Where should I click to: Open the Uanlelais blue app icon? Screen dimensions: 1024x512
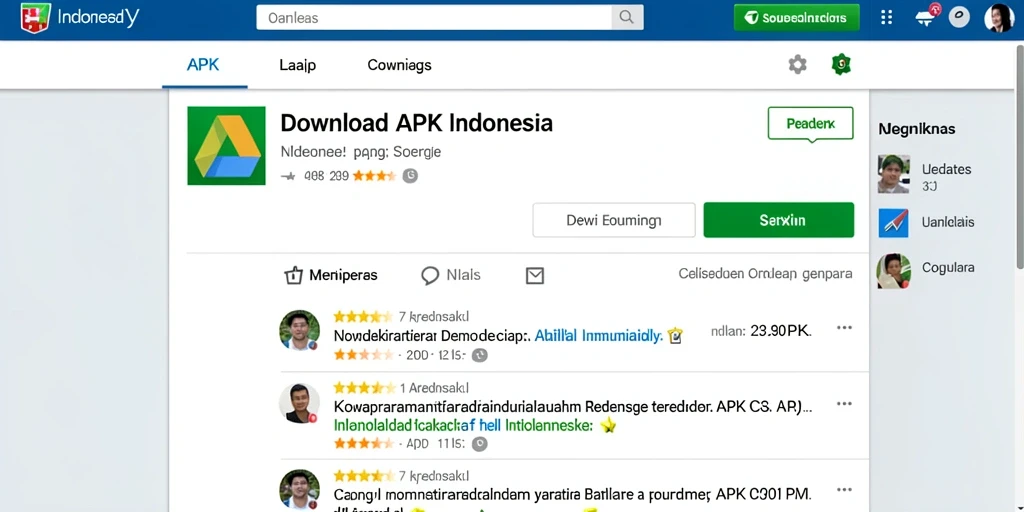tap(894, 223)
